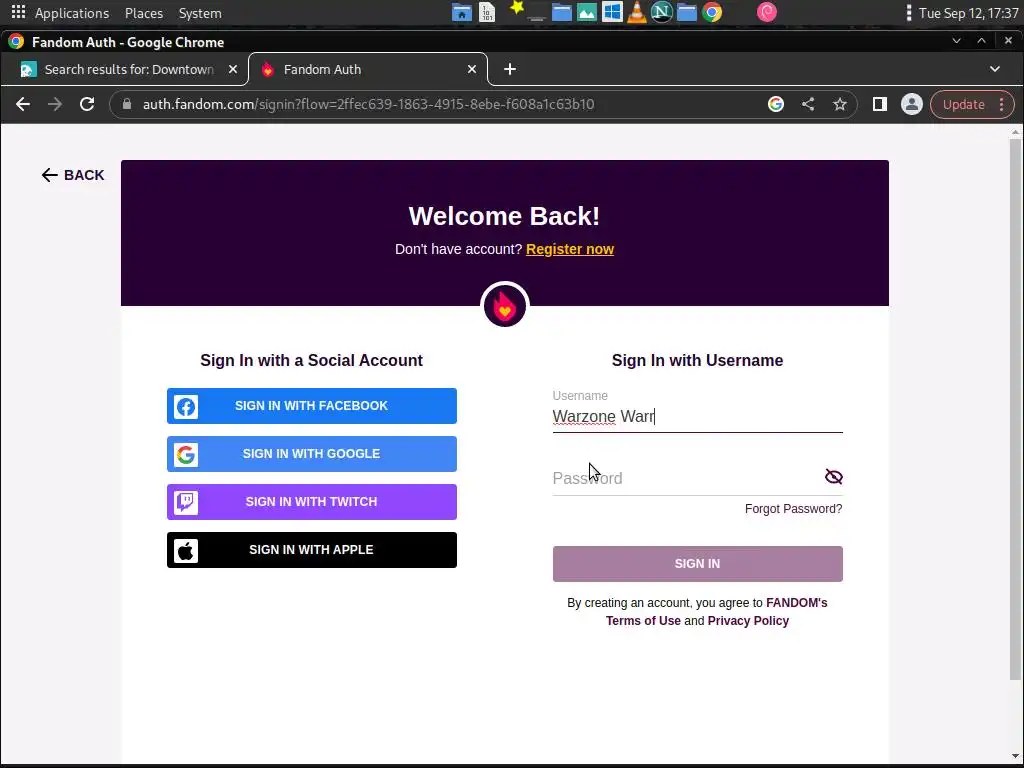Focus the Username input field
Screen dimensions: 1024x768
[x=697, y=416]
